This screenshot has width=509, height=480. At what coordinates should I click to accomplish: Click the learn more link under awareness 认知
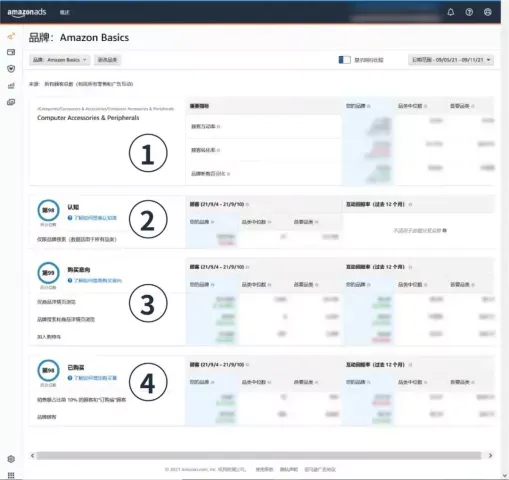(92, 218)
